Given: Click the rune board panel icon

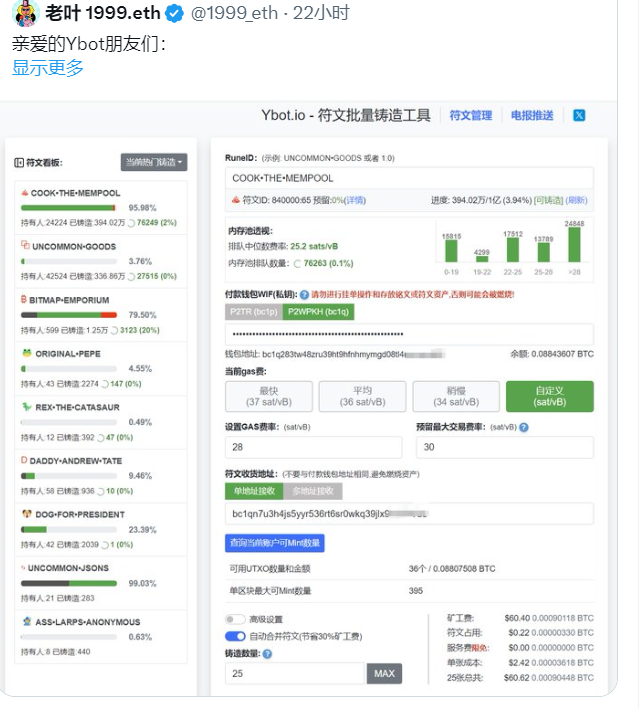Looking at the screenshot, I should (x=19, y=163).
